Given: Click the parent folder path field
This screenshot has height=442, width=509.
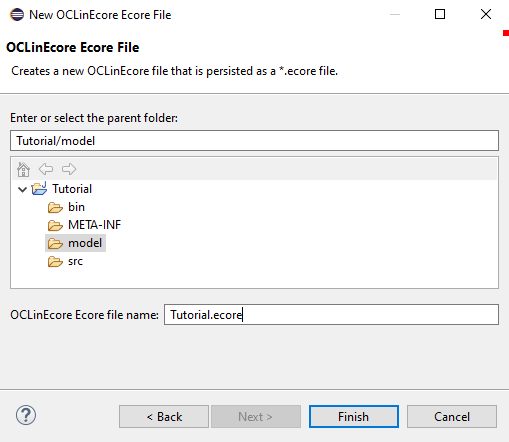Looking at the screenshot, I should (x=254, y=141).
